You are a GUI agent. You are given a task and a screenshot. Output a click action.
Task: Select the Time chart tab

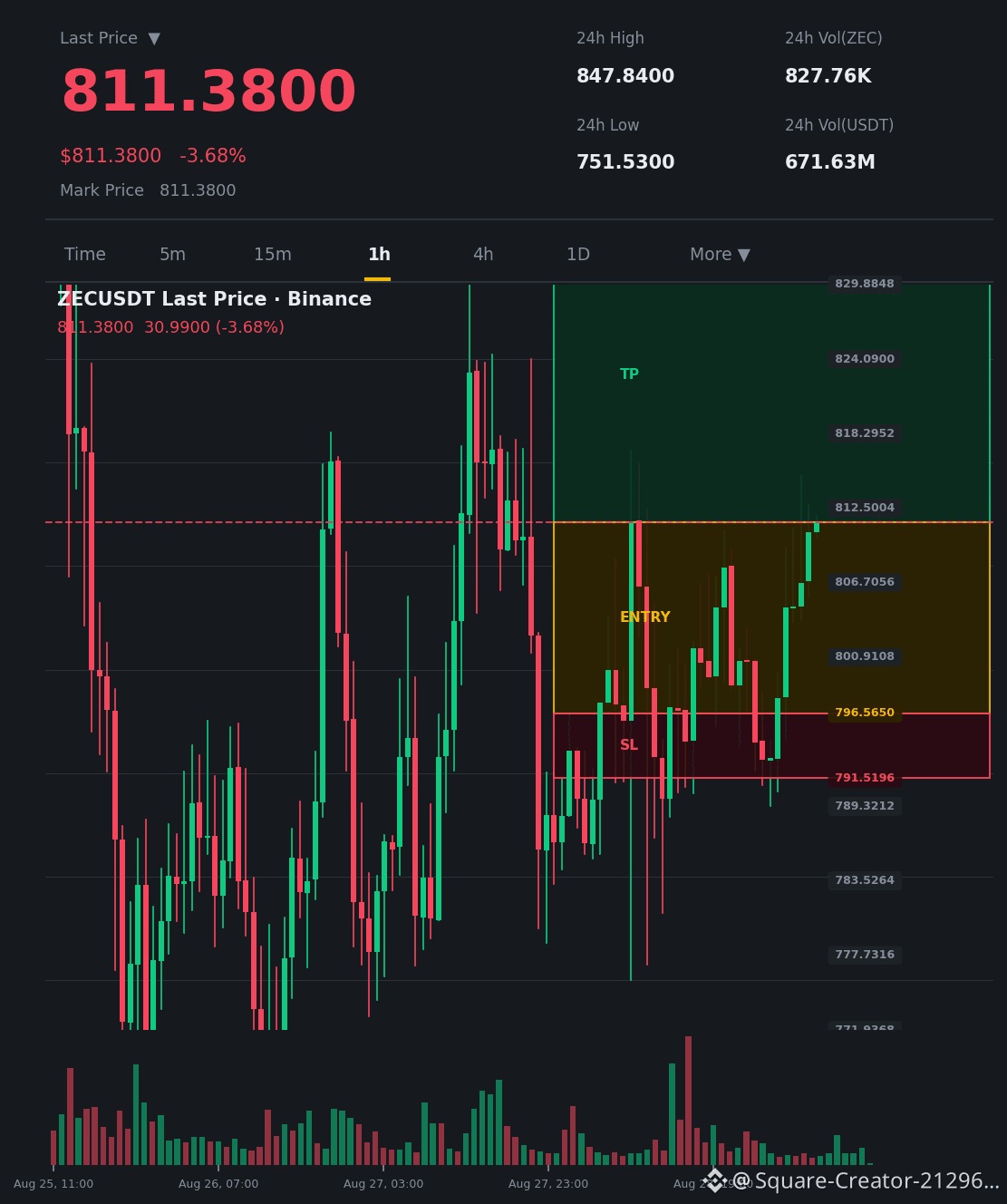85,255
